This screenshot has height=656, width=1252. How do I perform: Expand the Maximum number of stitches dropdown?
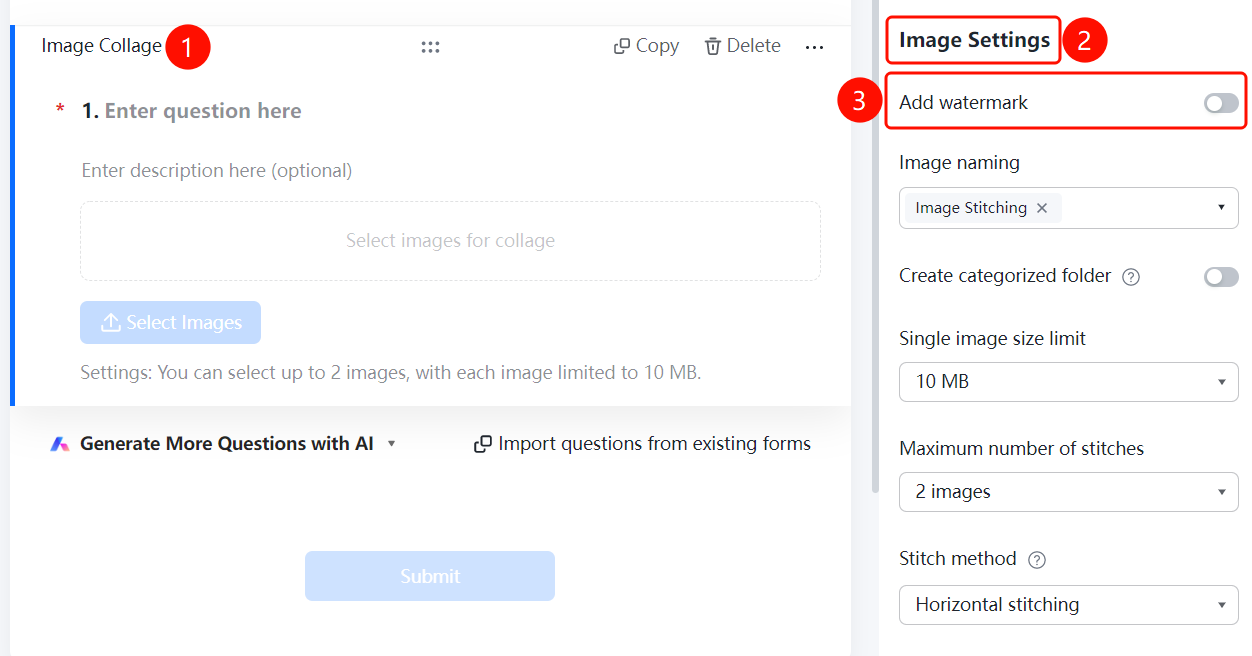coord(1069,492)
